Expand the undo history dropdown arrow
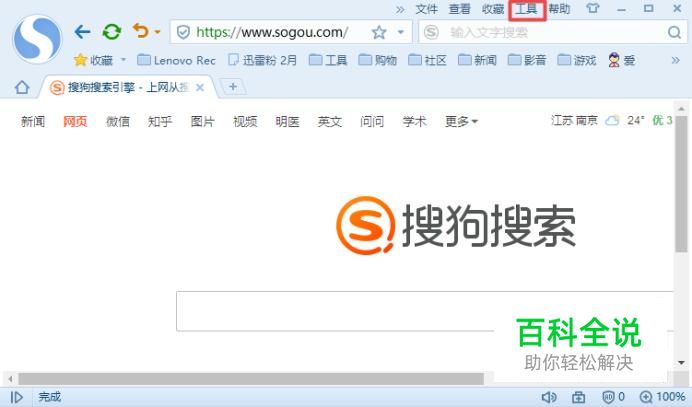Viewport: 692px width, 407px height. point(158,32)
